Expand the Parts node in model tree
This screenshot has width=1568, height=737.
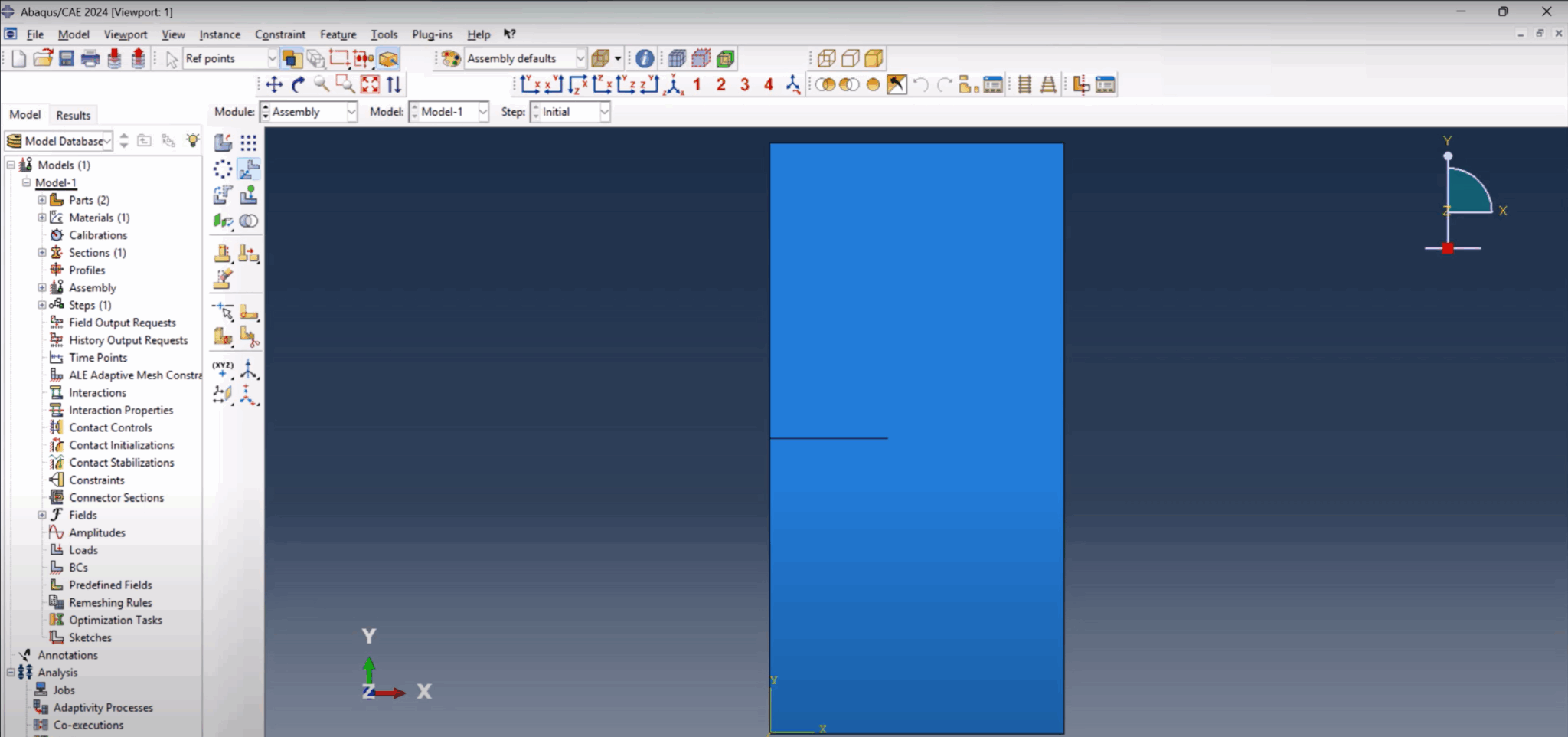click(x=42, y=200)
